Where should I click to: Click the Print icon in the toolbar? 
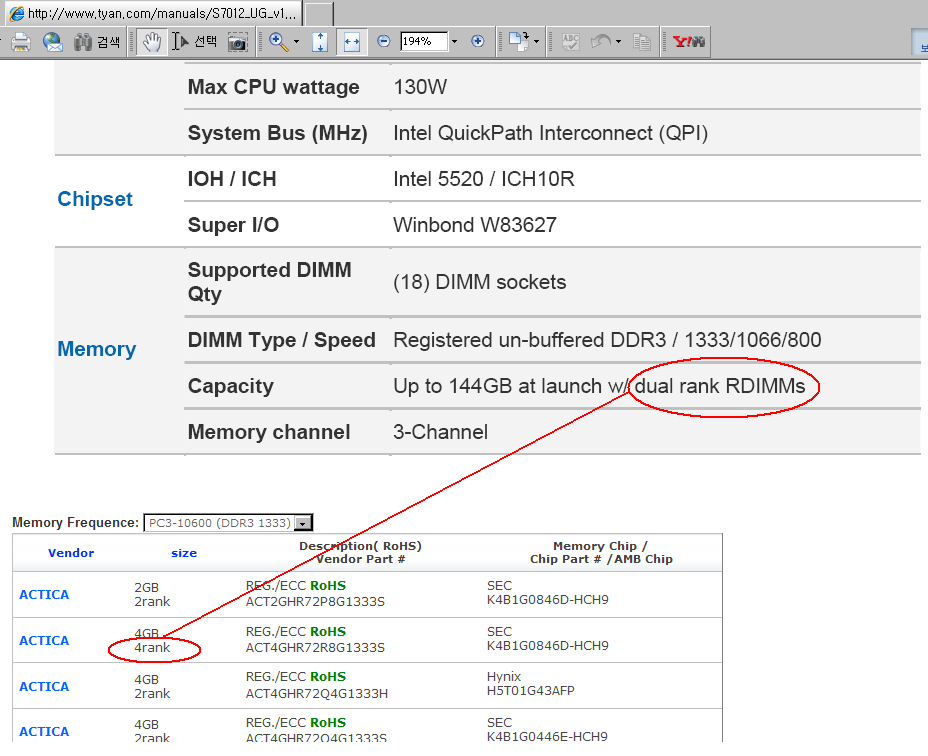(21, 42)
